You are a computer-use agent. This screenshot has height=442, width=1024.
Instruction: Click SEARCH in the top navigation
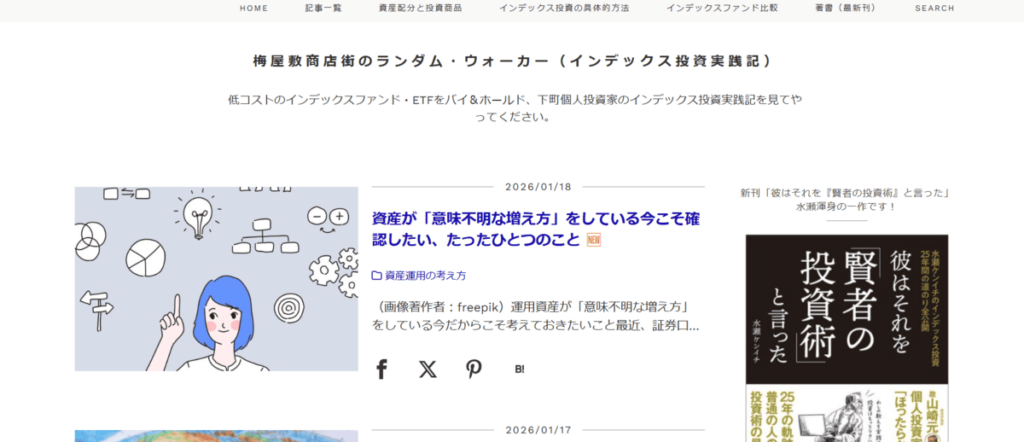tap(935, 8)
